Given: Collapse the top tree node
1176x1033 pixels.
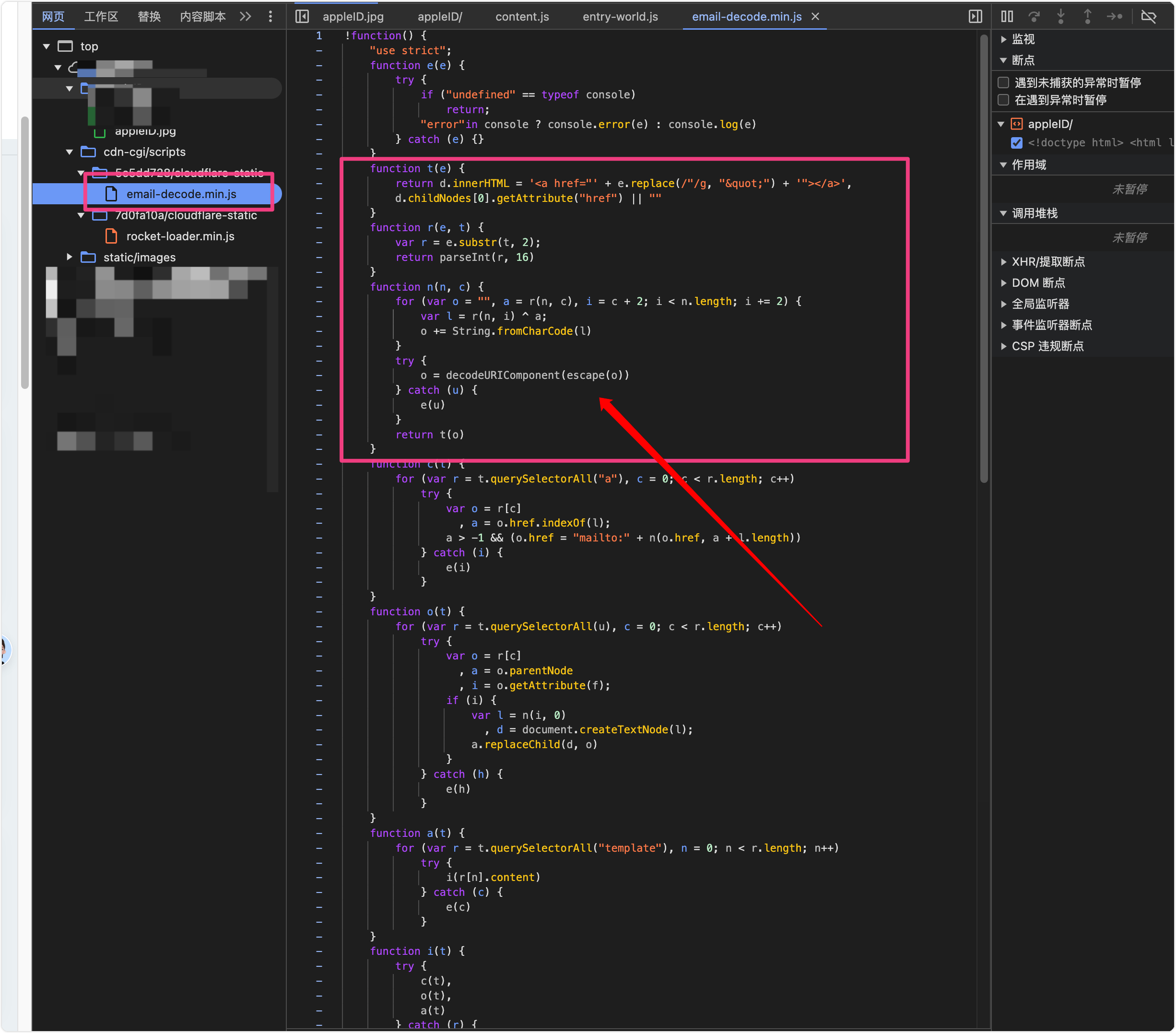Looking at the screenshot, I should [47, 46].
